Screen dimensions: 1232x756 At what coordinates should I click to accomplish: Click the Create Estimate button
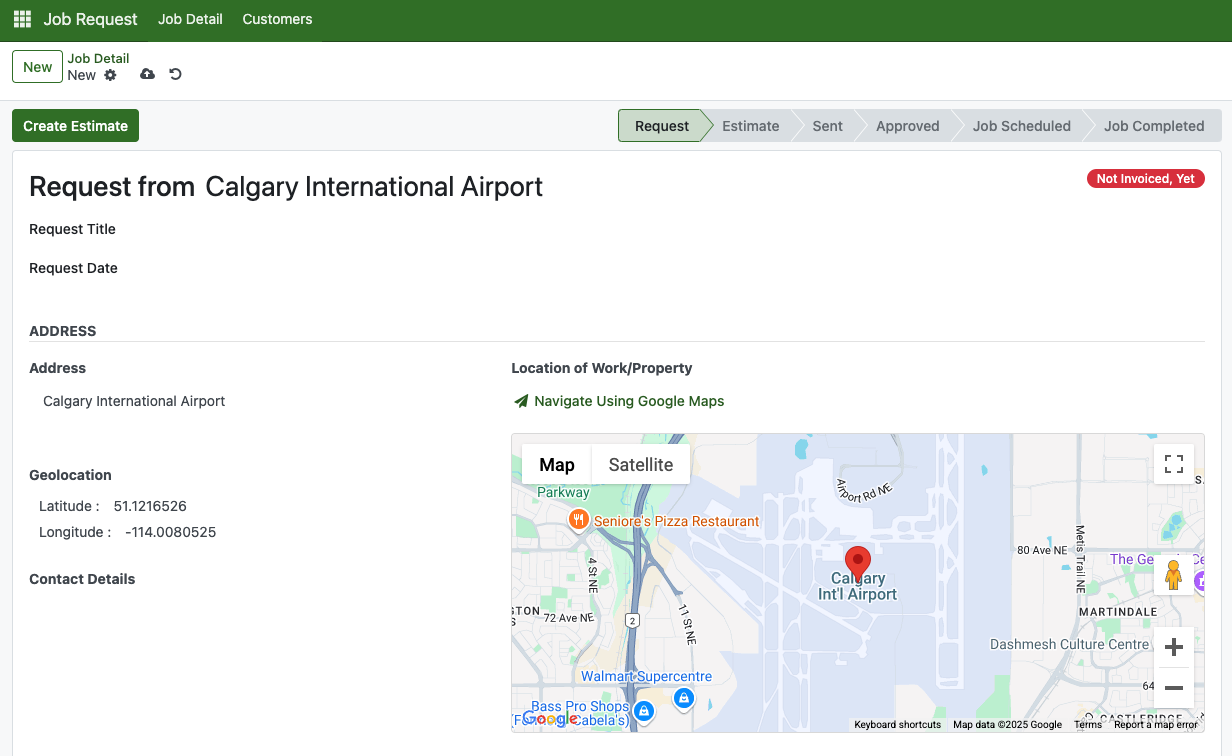click(75, 126)
